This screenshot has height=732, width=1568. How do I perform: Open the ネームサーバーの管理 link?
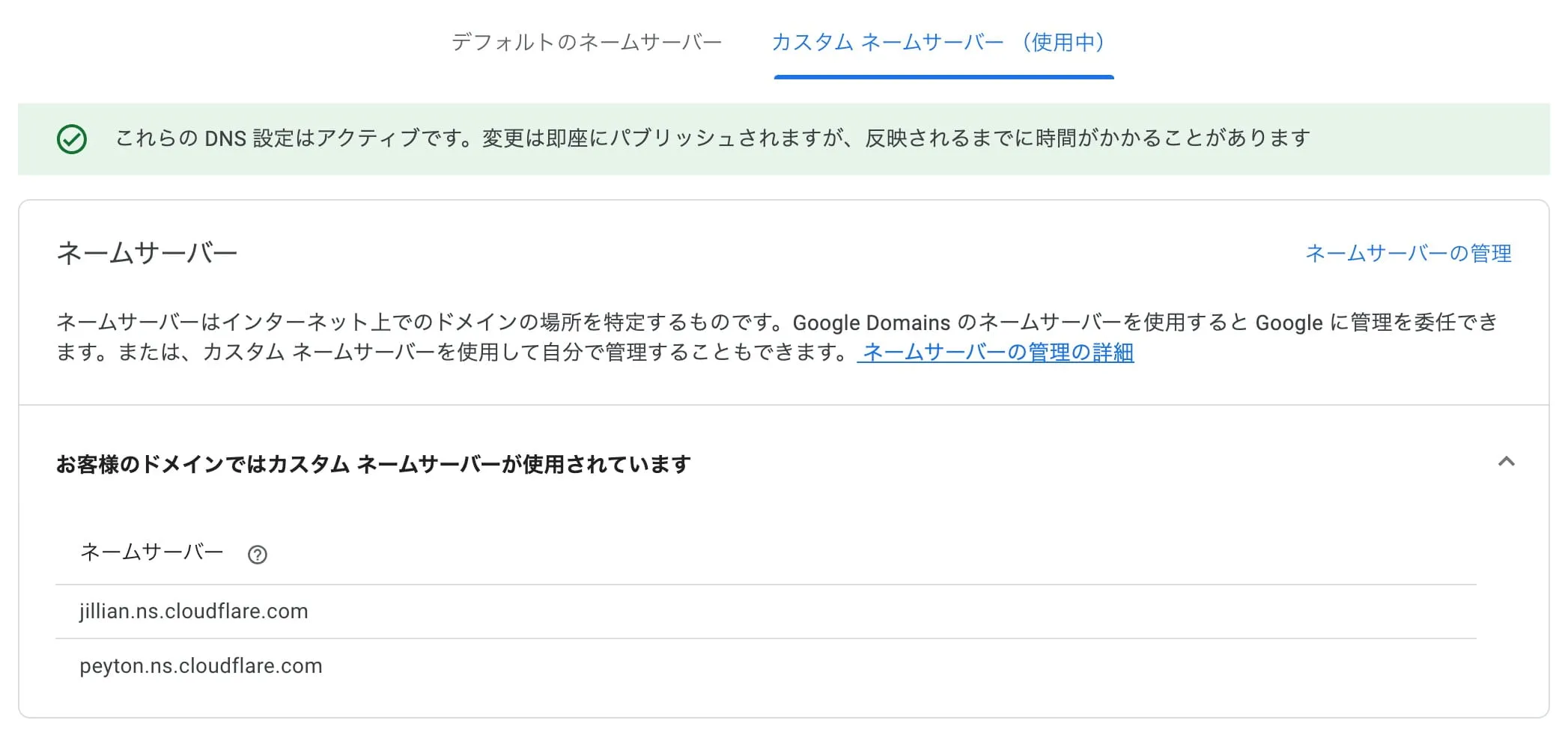(x=1408, y=254)
